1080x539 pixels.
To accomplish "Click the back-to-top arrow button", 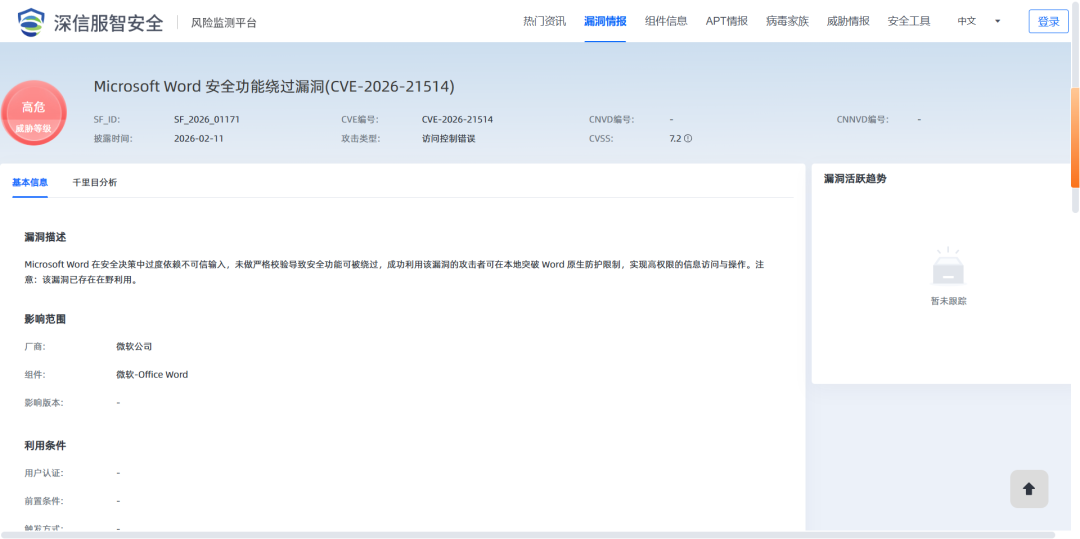I will click(1029, 489).
